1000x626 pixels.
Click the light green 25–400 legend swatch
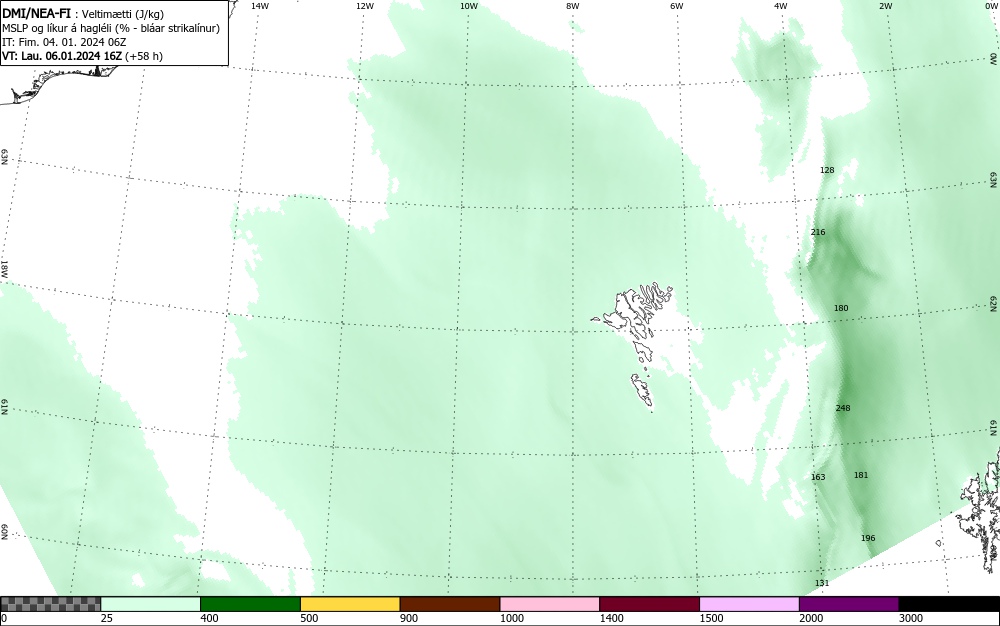click(151, 604)
